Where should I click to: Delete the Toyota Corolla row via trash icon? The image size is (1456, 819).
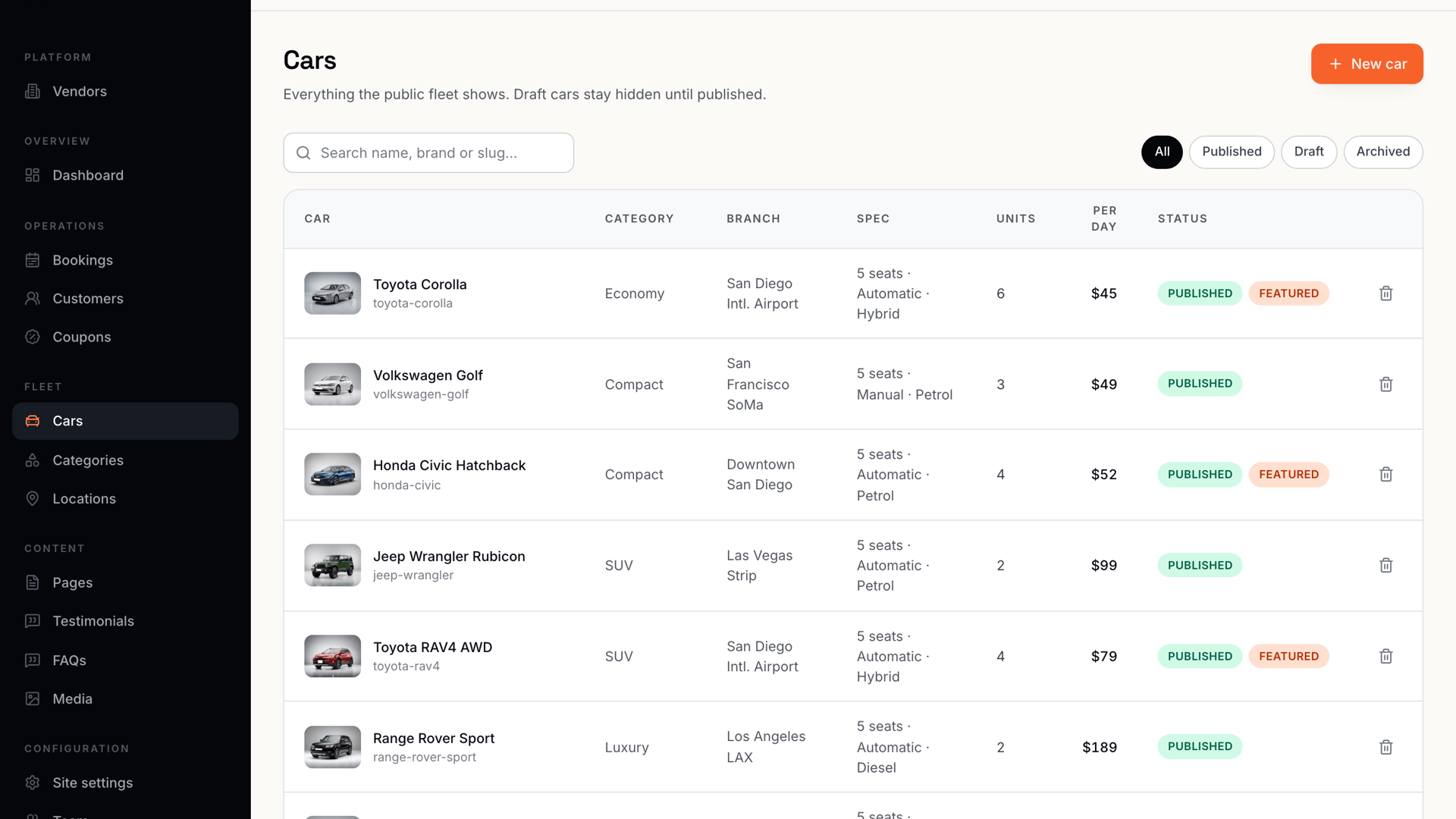click(1385, 293)
